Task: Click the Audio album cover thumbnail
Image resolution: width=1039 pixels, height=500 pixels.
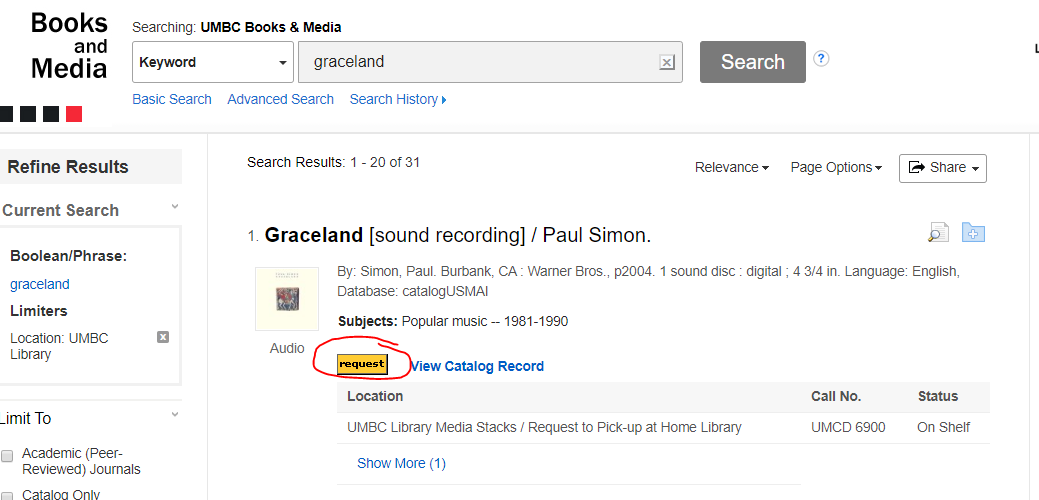Action: coord(287,299)
